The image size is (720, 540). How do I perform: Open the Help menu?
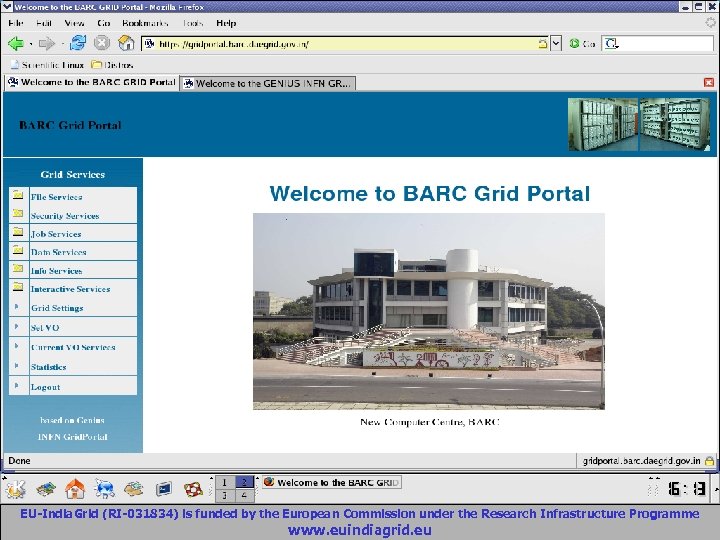(x=226, y=23)
